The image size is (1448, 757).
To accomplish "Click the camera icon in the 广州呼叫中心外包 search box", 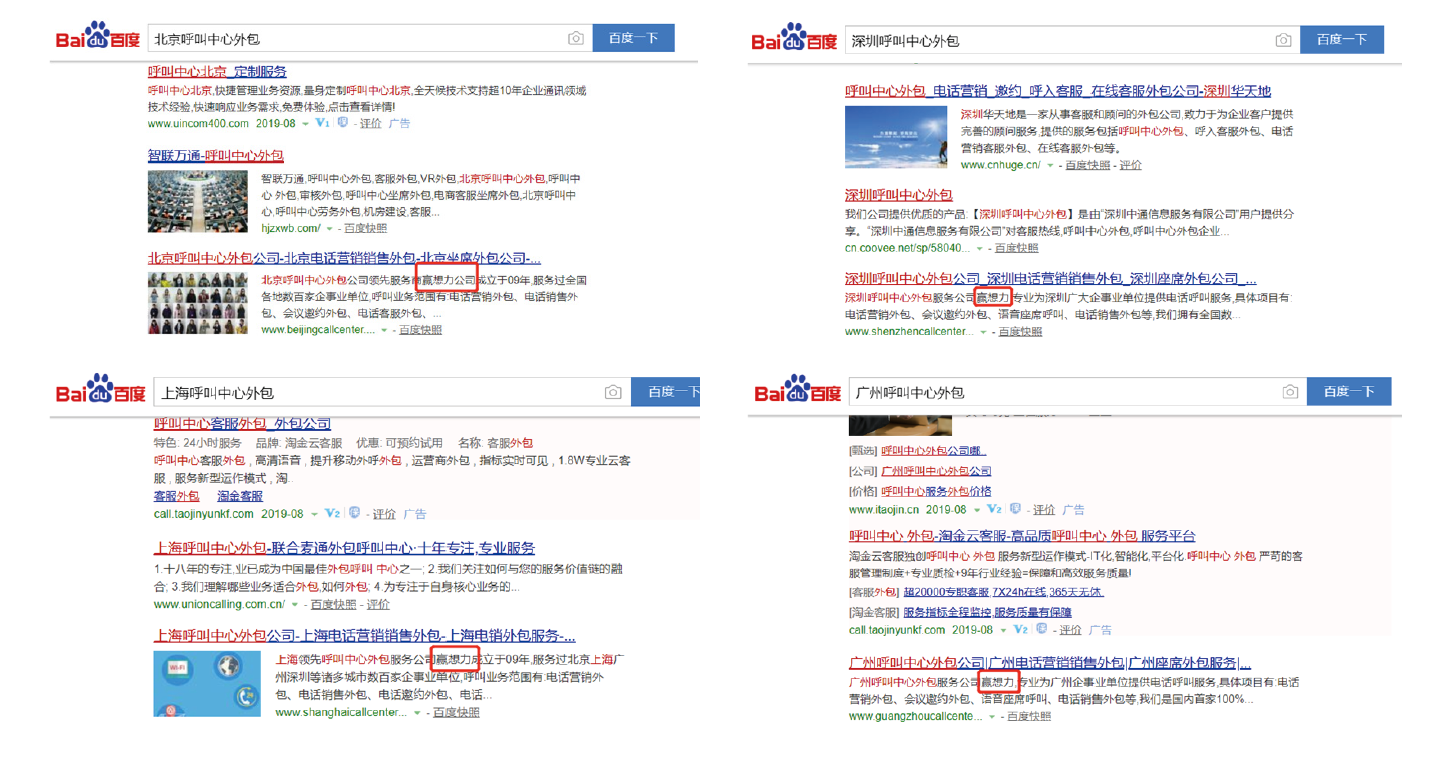I will coord(1290,391).
